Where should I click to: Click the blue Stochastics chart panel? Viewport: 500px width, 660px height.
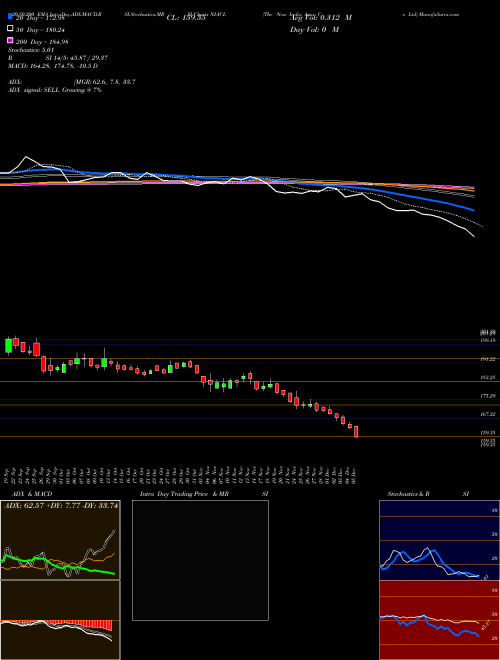439,540
